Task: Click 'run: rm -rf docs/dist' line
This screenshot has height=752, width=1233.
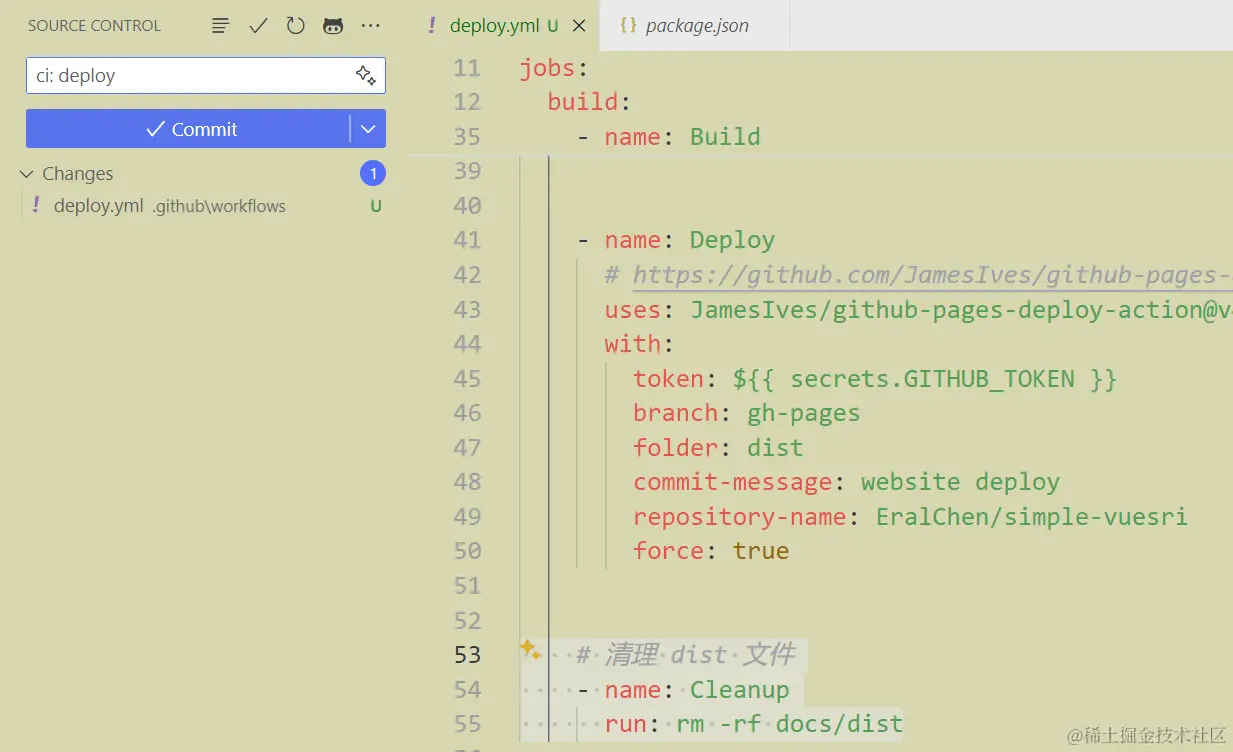Action: [753, 724]
